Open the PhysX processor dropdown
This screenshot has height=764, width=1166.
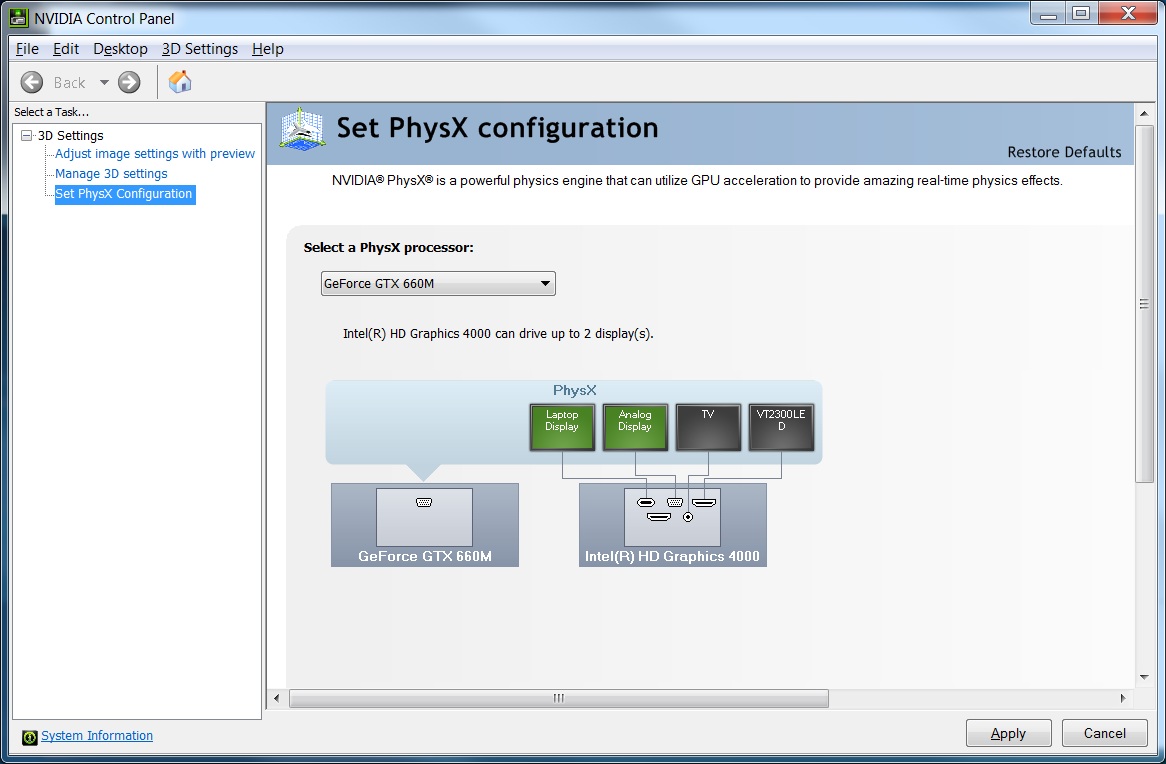click(x=438, y=283)
